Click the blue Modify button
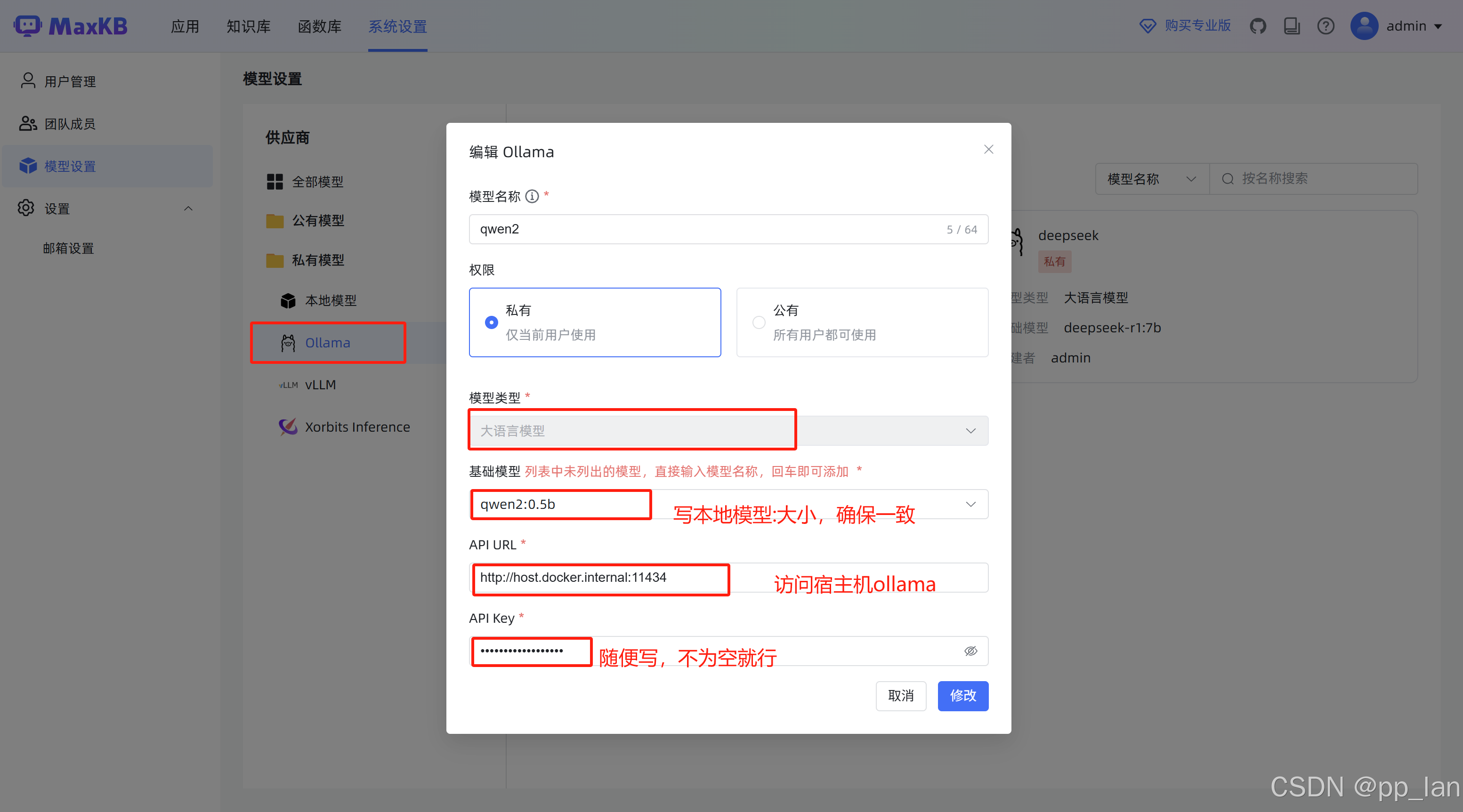This screenshot has width=1463, height=812. pyautogui.click(x=962, y=696)
